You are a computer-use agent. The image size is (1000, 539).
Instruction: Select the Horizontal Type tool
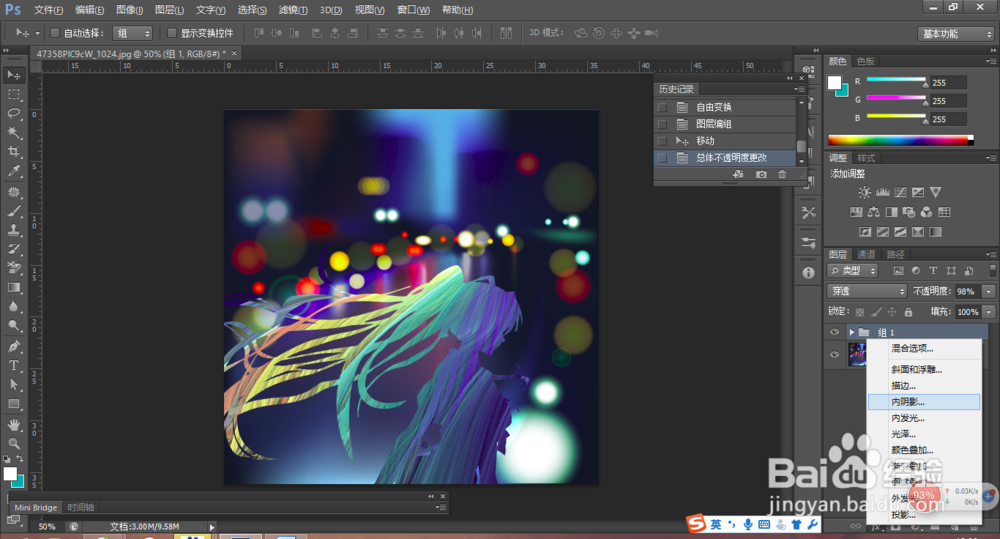[13, 365]
